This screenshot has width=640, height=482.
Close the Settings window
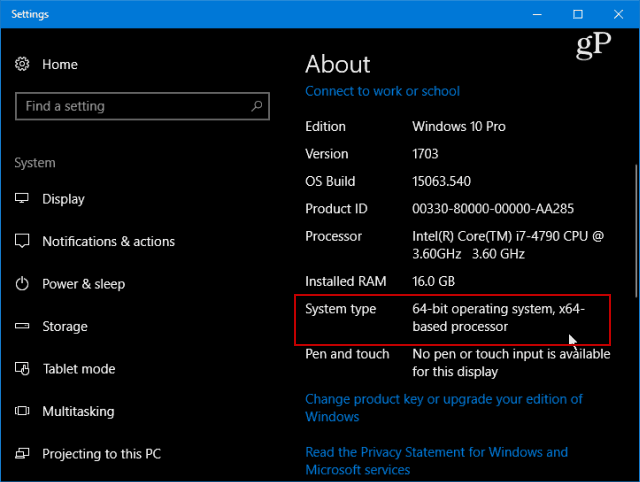(618, 14)
